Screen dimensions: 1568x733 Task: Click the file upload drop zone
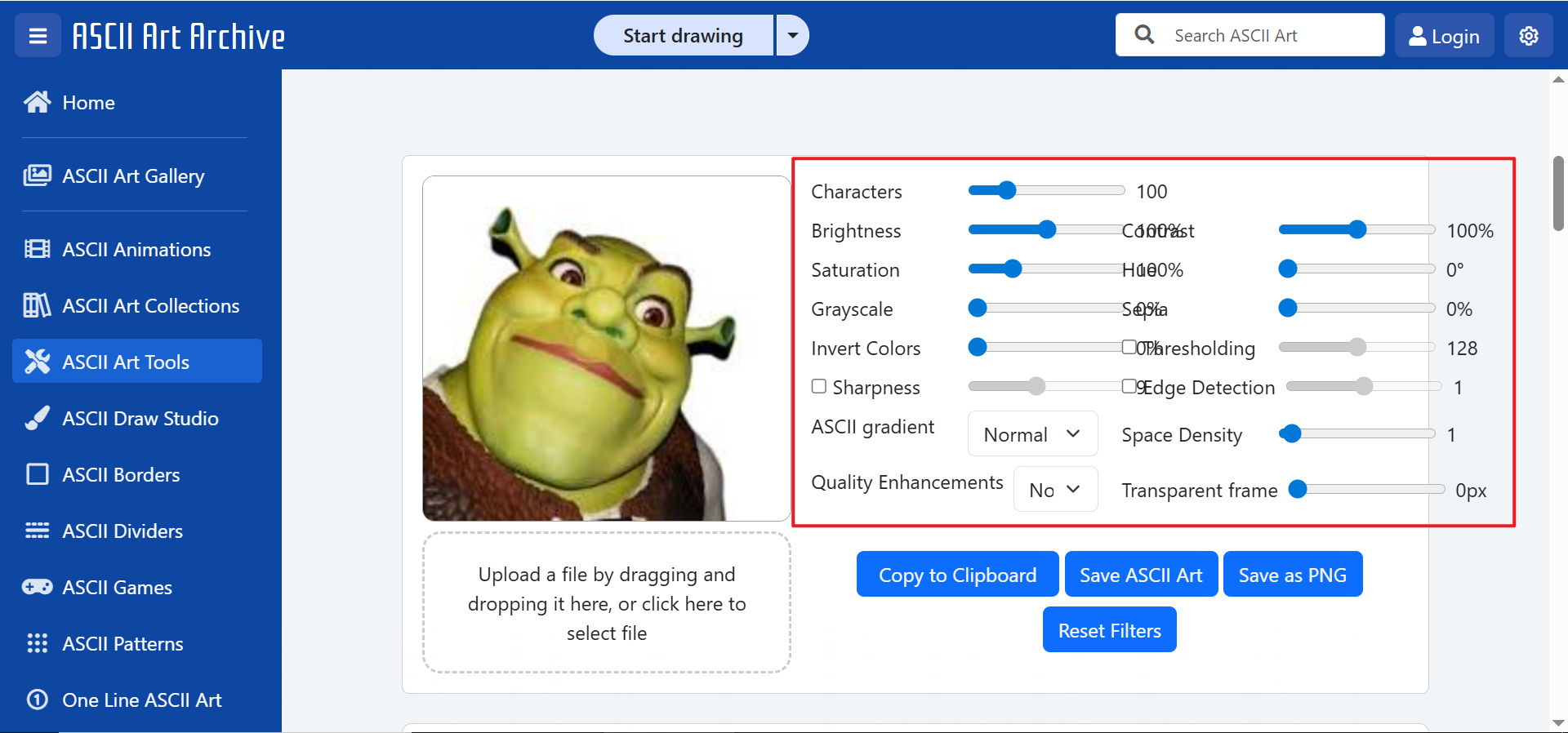click(607, 603)
